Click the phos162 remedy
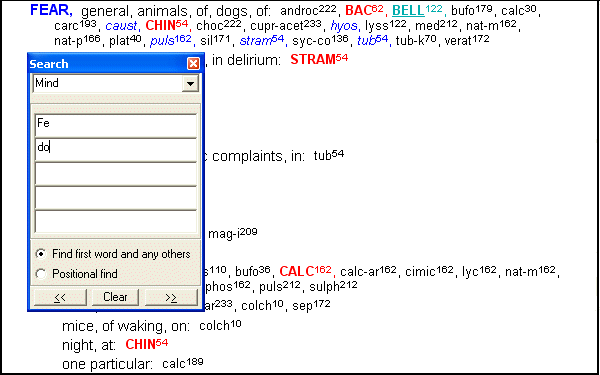 coord(228,286)
